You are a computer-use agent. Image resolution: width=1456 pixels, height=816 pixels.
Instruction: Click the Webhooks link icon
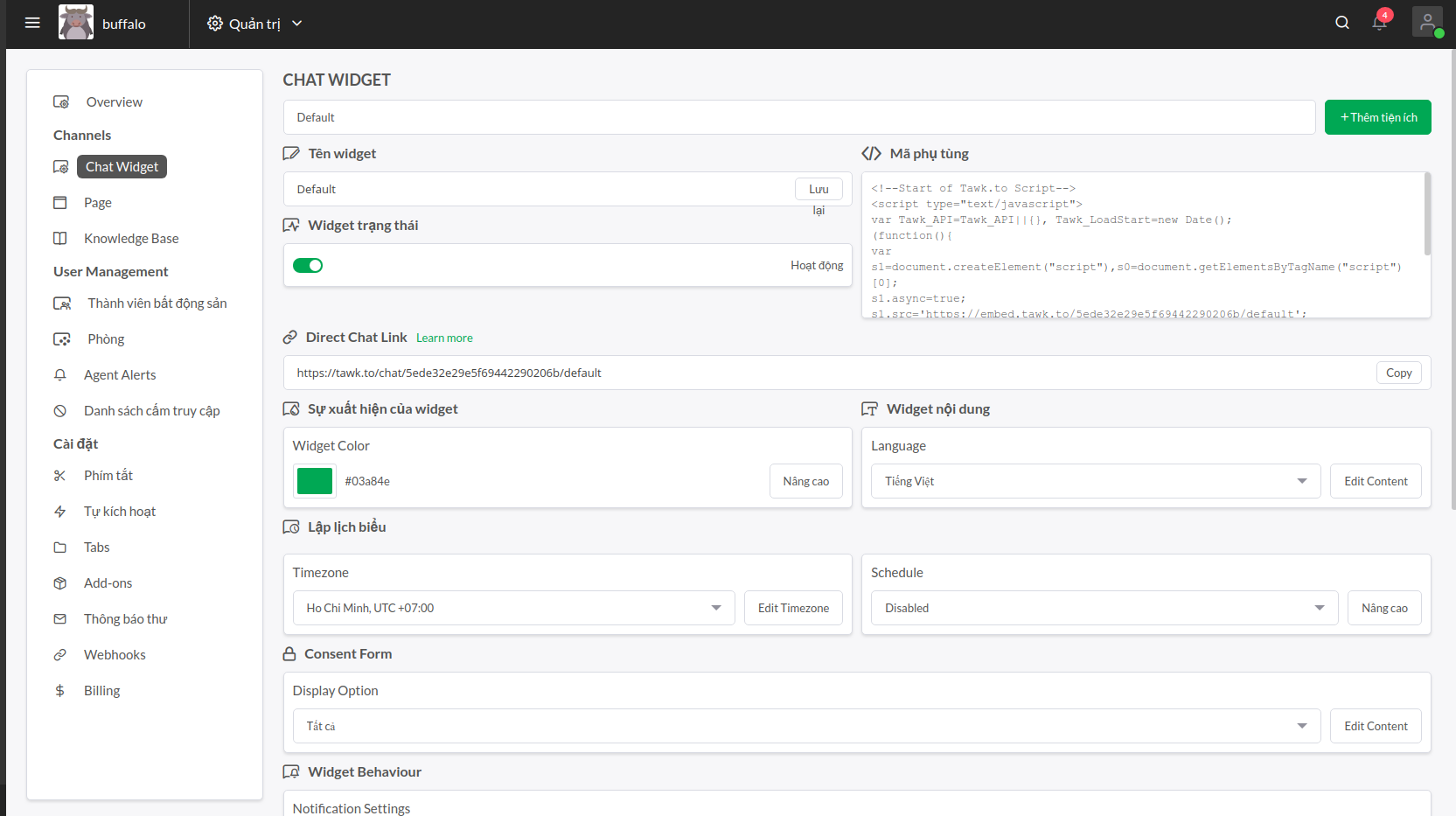click(60, 655)
